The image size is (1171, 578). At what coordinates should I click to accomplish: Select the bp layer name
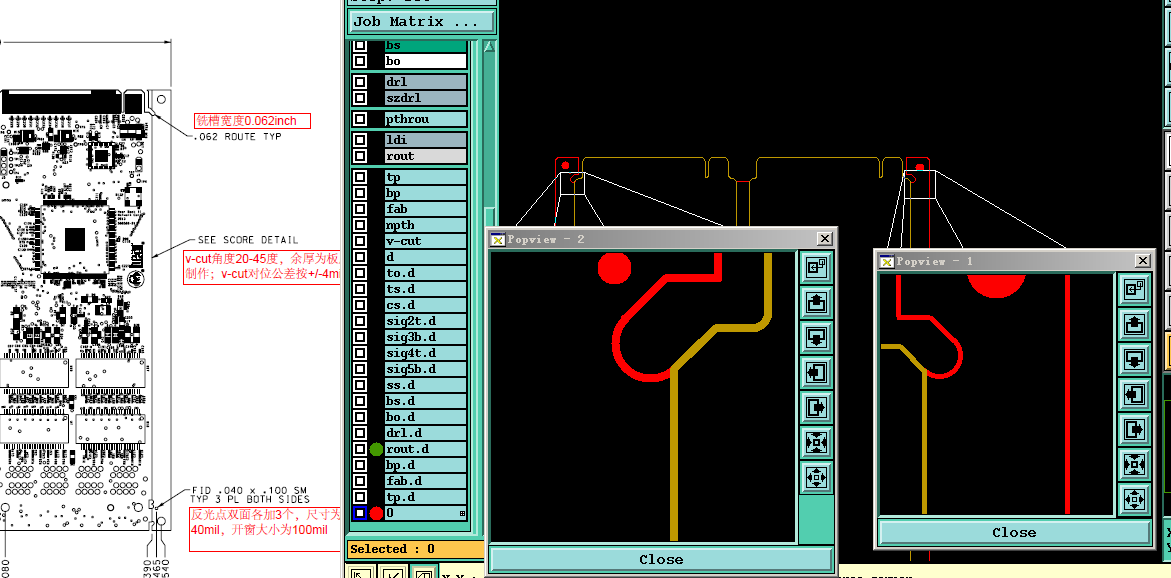pyautogui.click(x=426, y=193)
